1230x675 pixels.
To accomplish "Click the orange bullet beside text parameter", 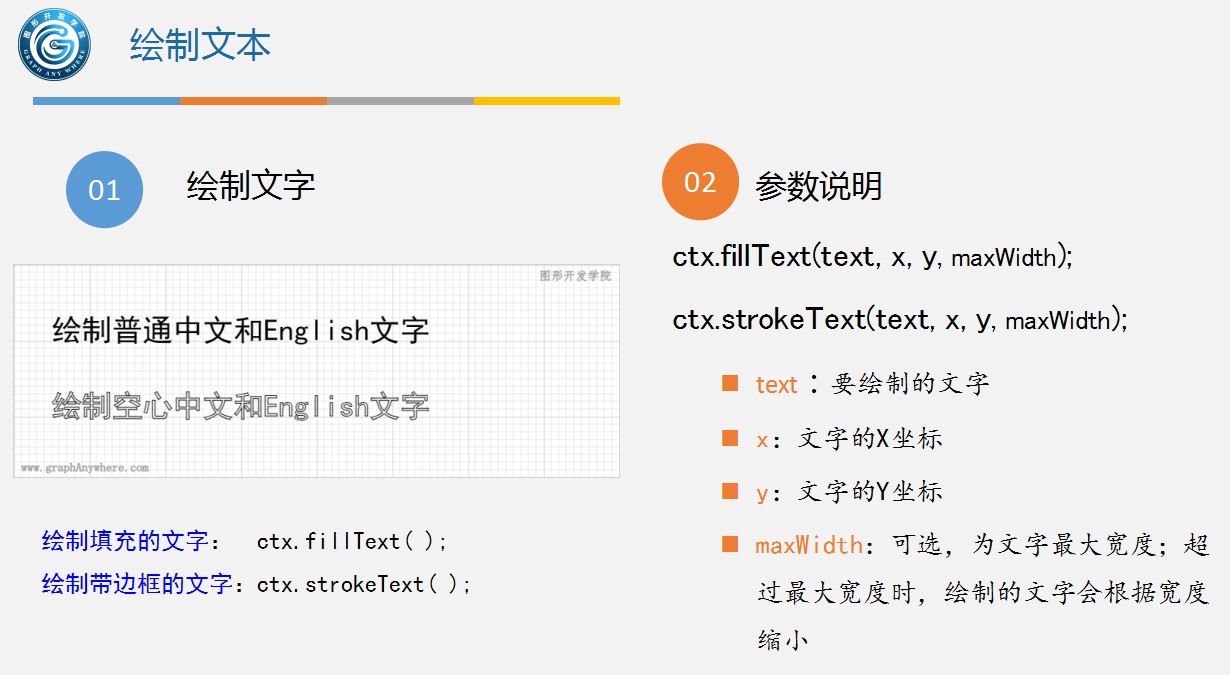I will [x=730, y=383].
